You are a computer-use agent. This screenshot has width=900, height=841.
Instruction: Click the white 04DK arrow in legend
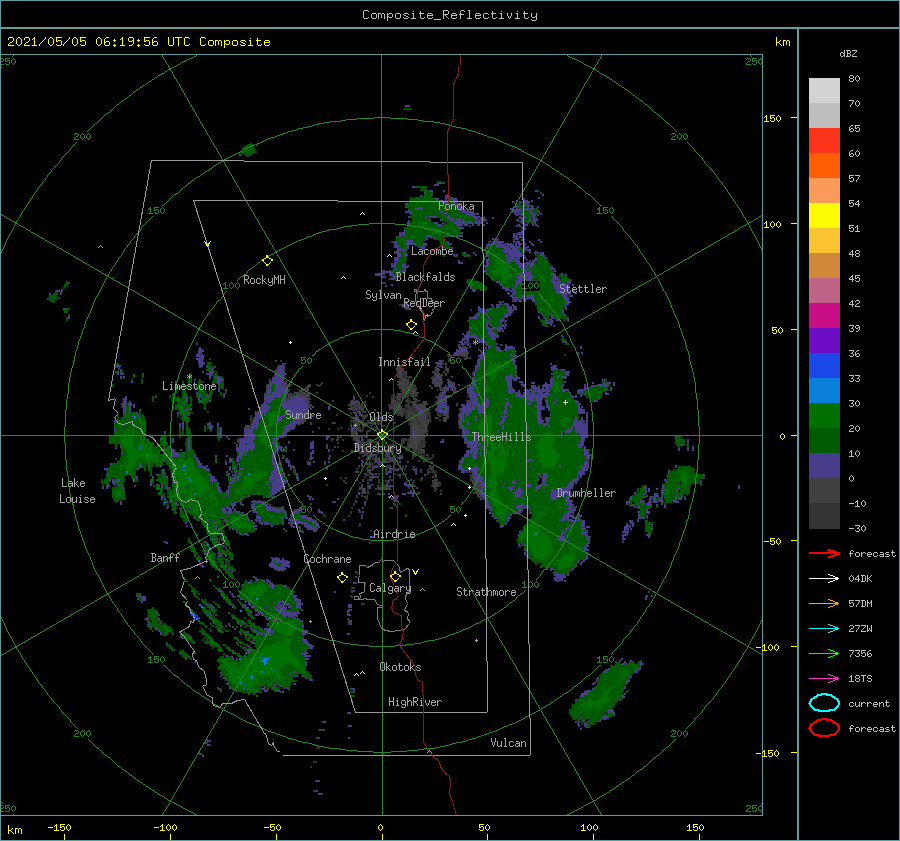pyautogui.click(x=824, y=578)
